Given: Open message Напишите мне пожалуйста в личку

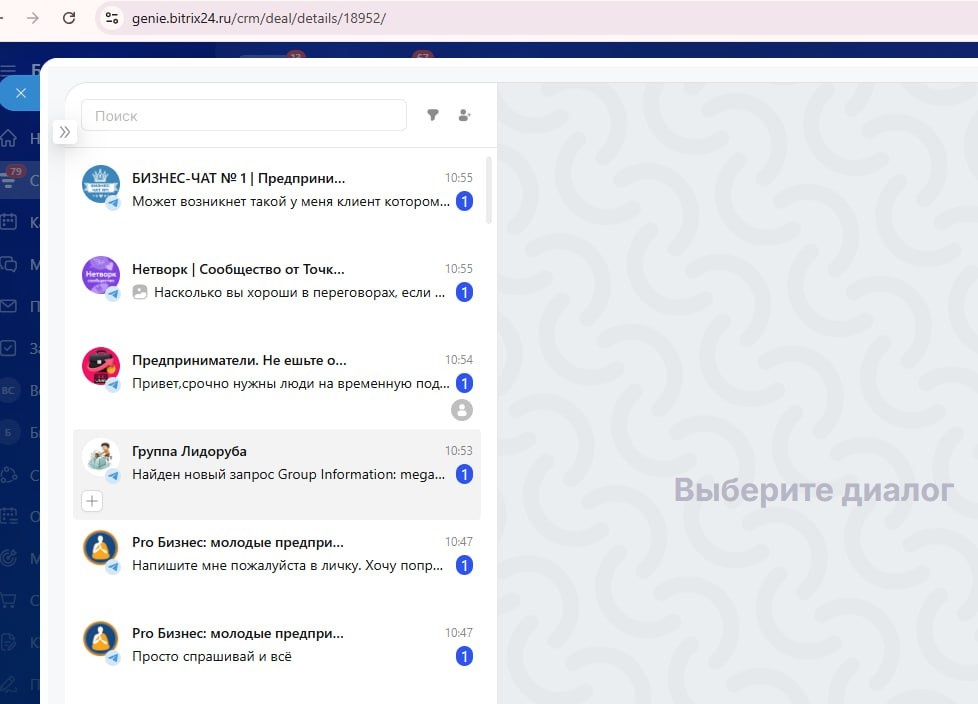Looking at the screenshot, I should pyautogui.click(x=288, y=566).
